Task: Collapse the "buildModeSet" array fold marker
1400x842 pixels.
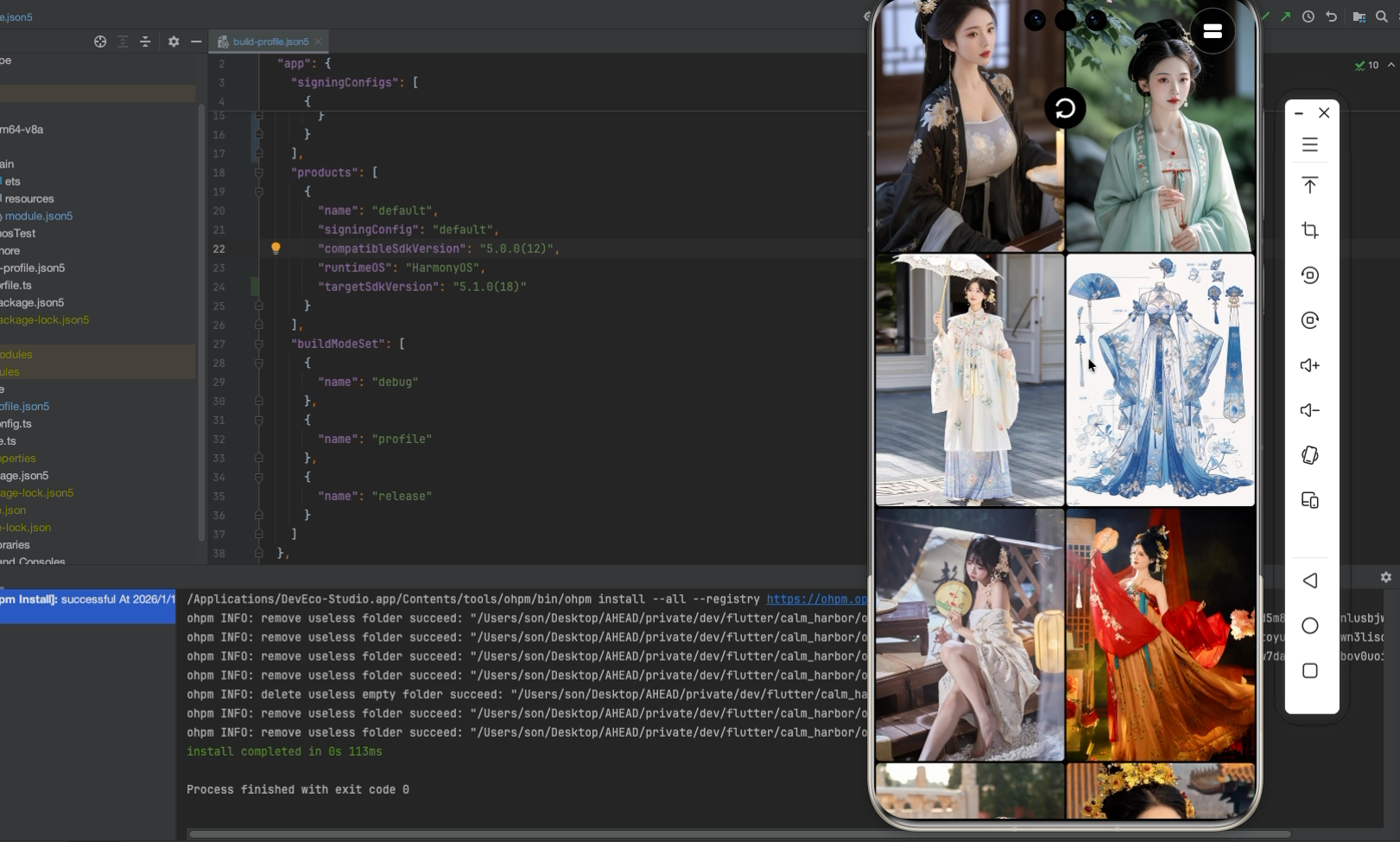Action: click(258, 344)
